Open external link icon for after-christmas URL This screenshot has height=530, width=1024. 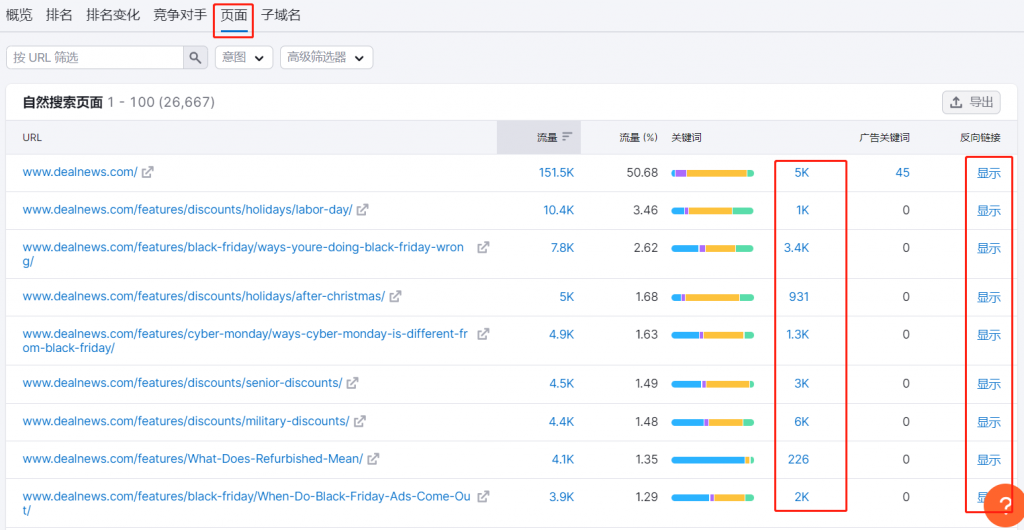(395, 296)
